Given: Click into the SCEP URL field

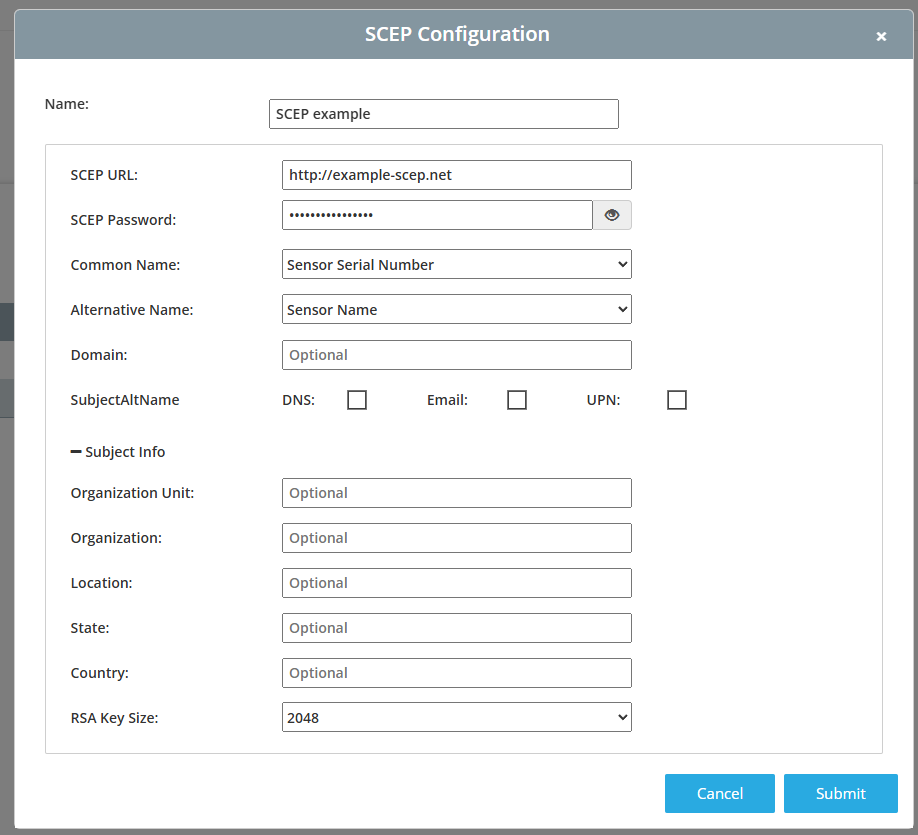Looking at the screenshot, I should tap(457, 175).
